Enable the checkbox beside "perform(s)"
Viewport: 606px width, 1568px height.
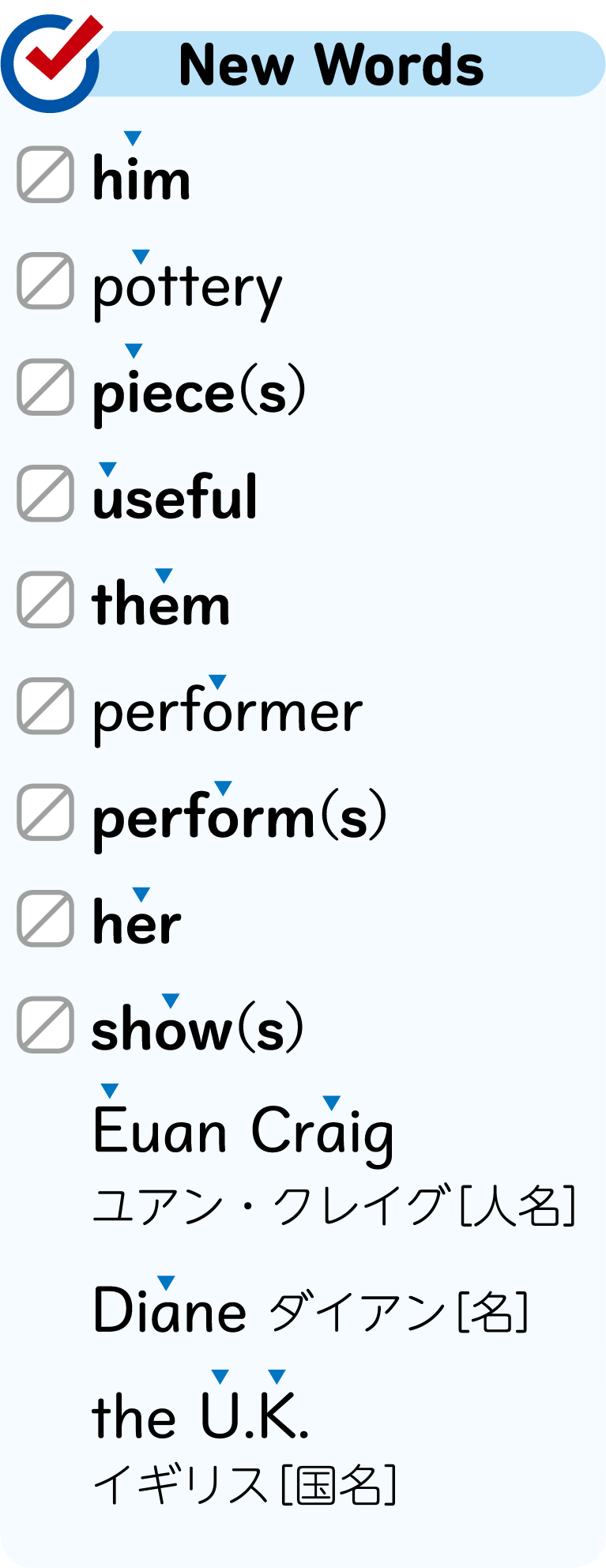tap(46, 812)
